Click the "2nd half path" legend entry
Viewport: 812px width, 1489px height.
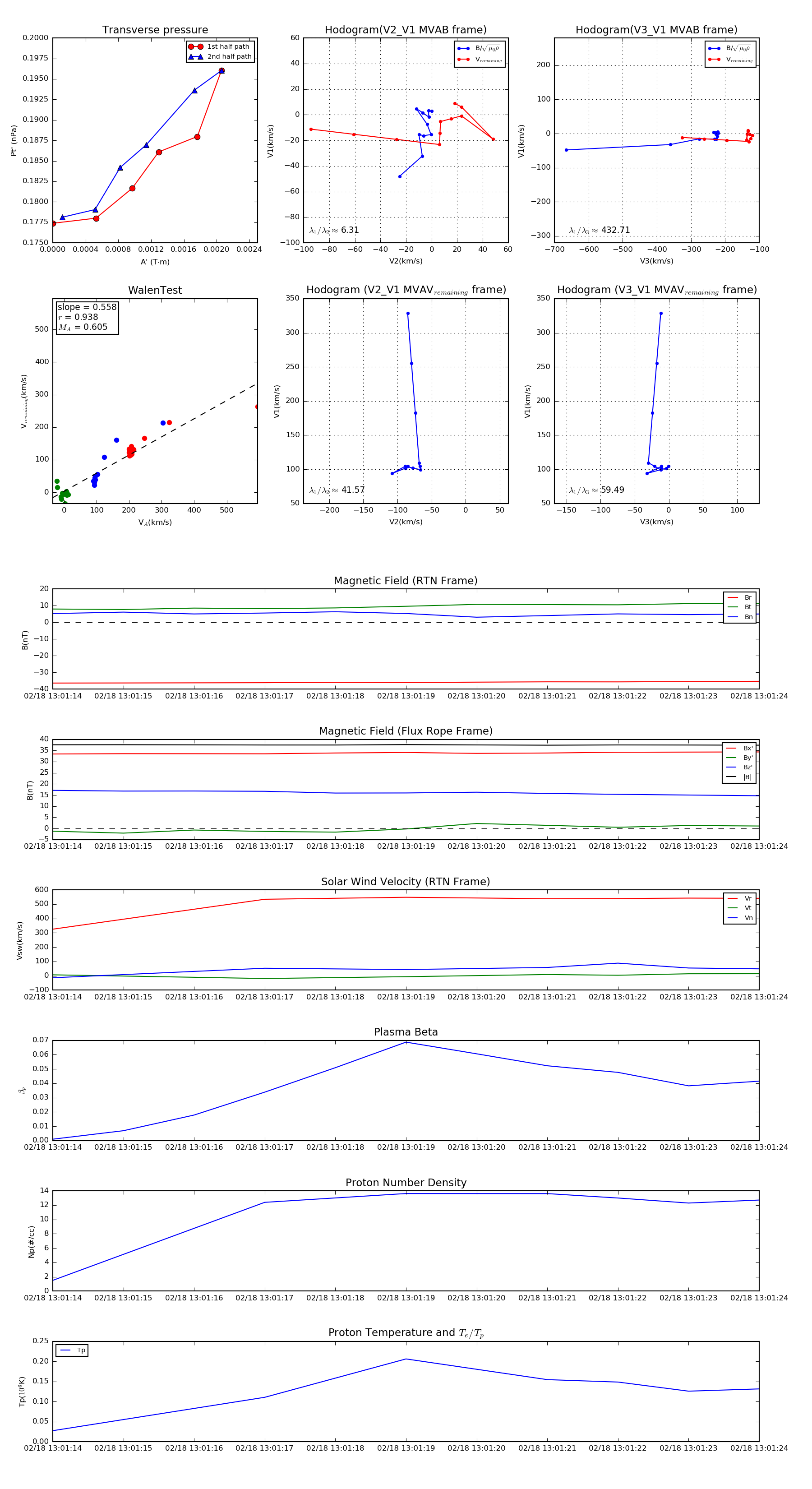tap(220, 57)
